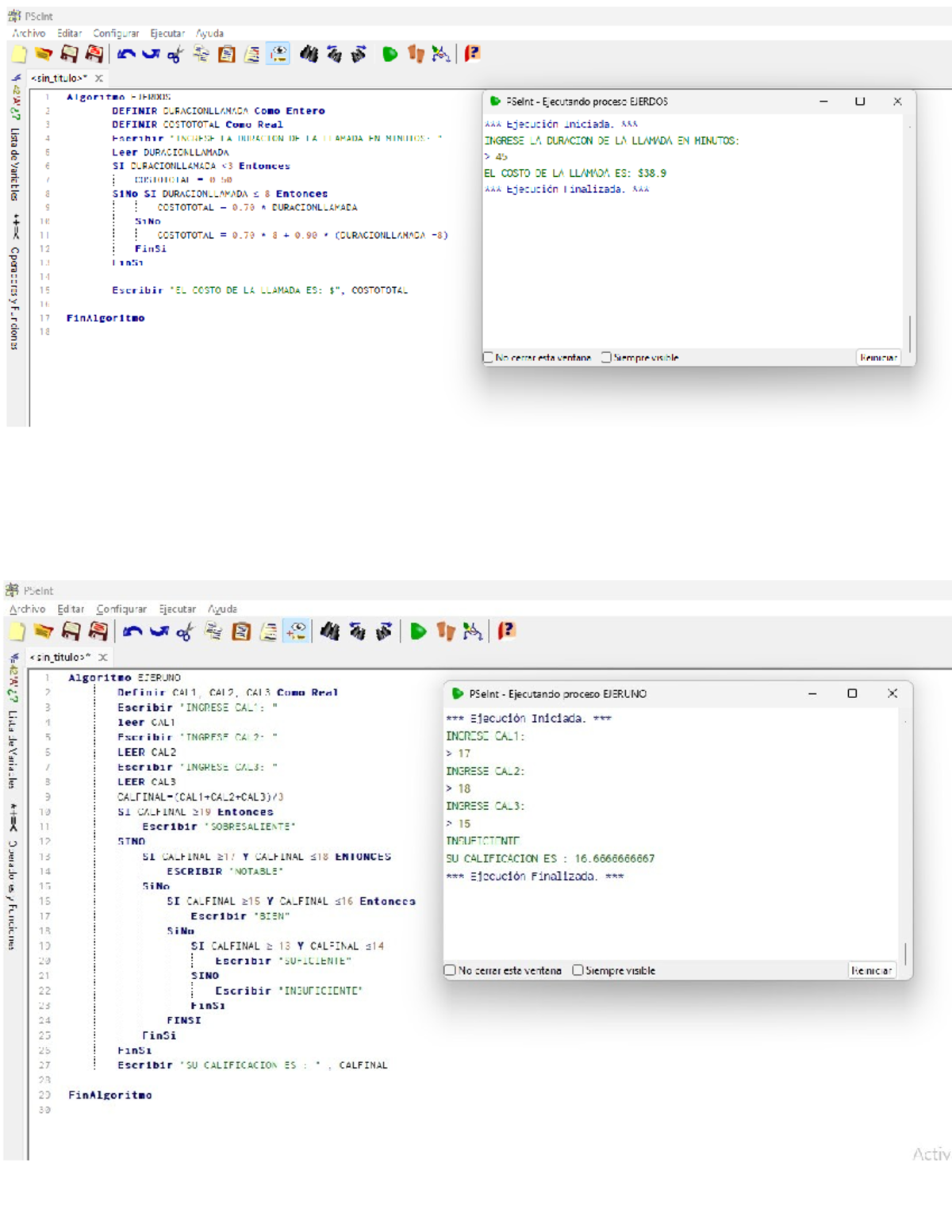Click step-by-step footprints icon in bottom window toolbar
Viewport: 952px width, 1232px height.
[446, 631]
